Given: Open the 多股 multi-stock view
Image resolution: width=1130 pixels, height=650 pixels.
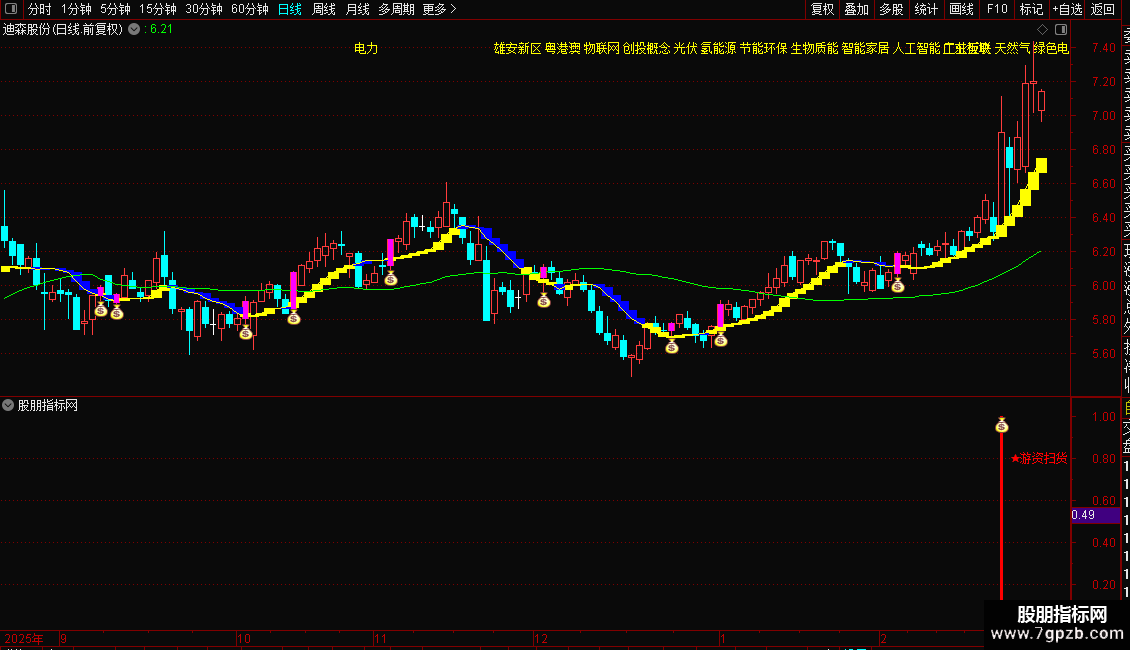Looking at the screenshot, I should pyautogui.click(x=891, y=9).
